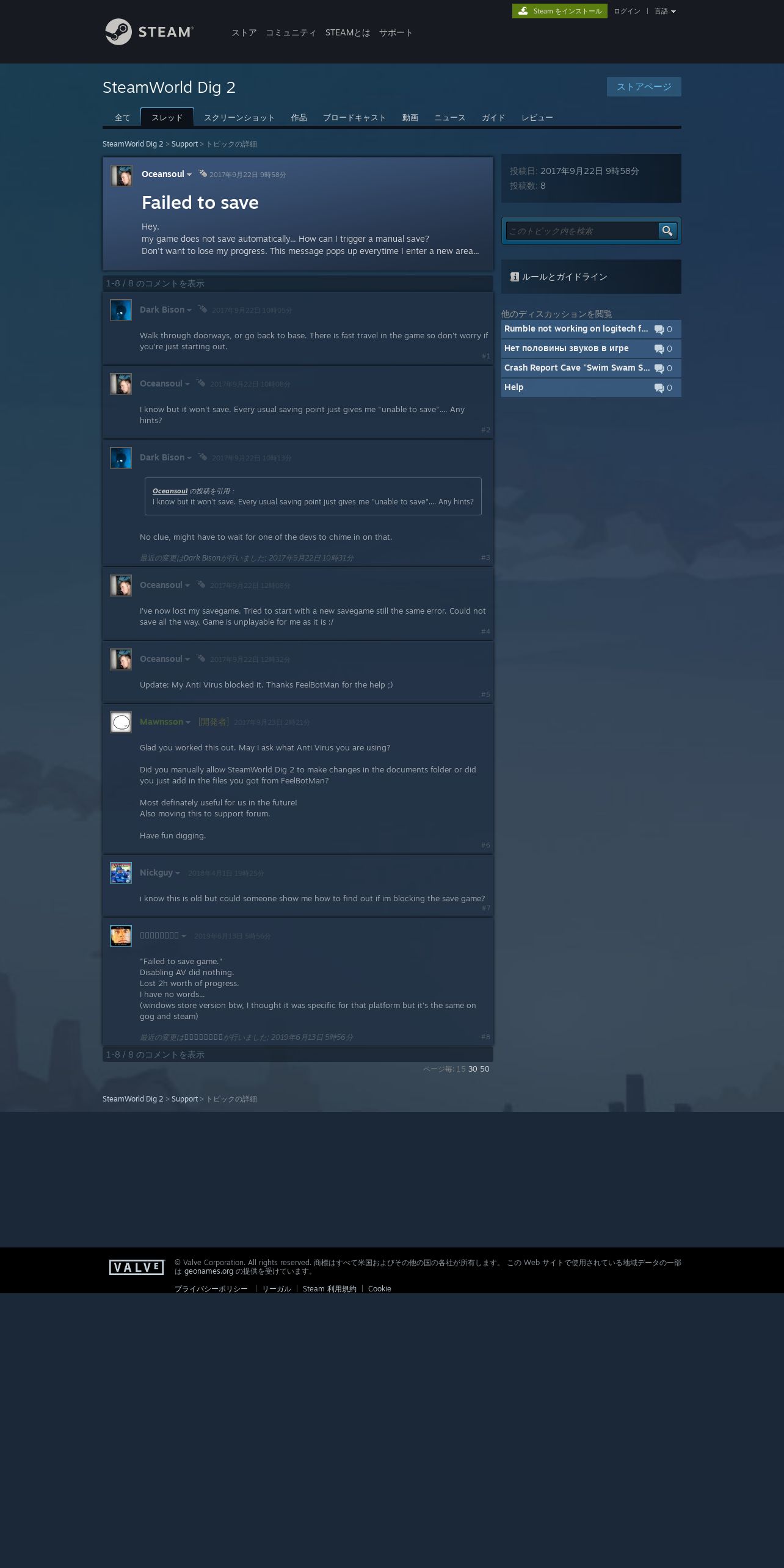The height and width of the screenshot is (1568, 784).
Task: Click the Steam logo in the header
Action: point(149,32)
